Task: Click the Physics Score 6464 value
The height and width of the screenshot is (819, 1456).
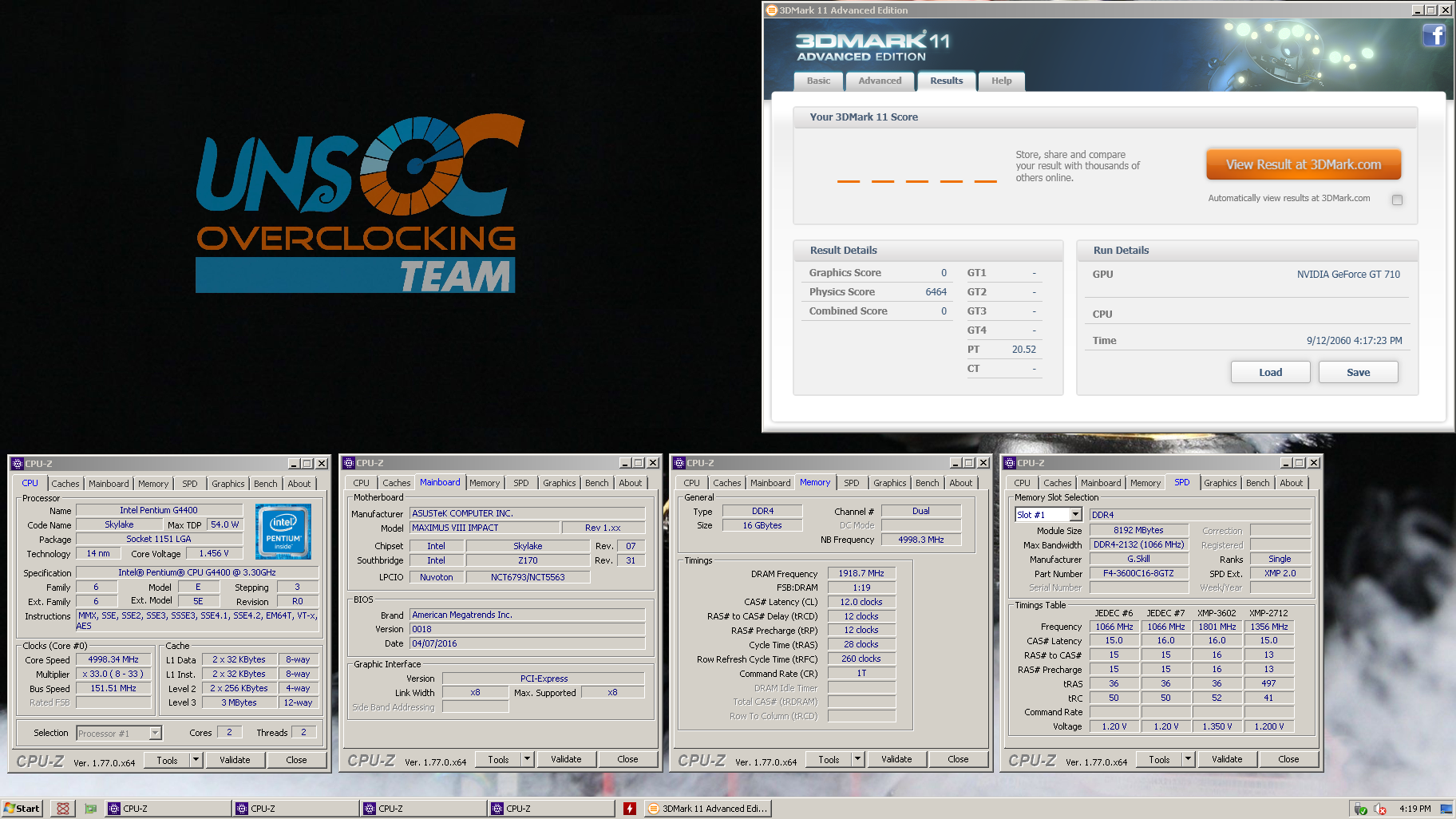Action: coord(936,292)
